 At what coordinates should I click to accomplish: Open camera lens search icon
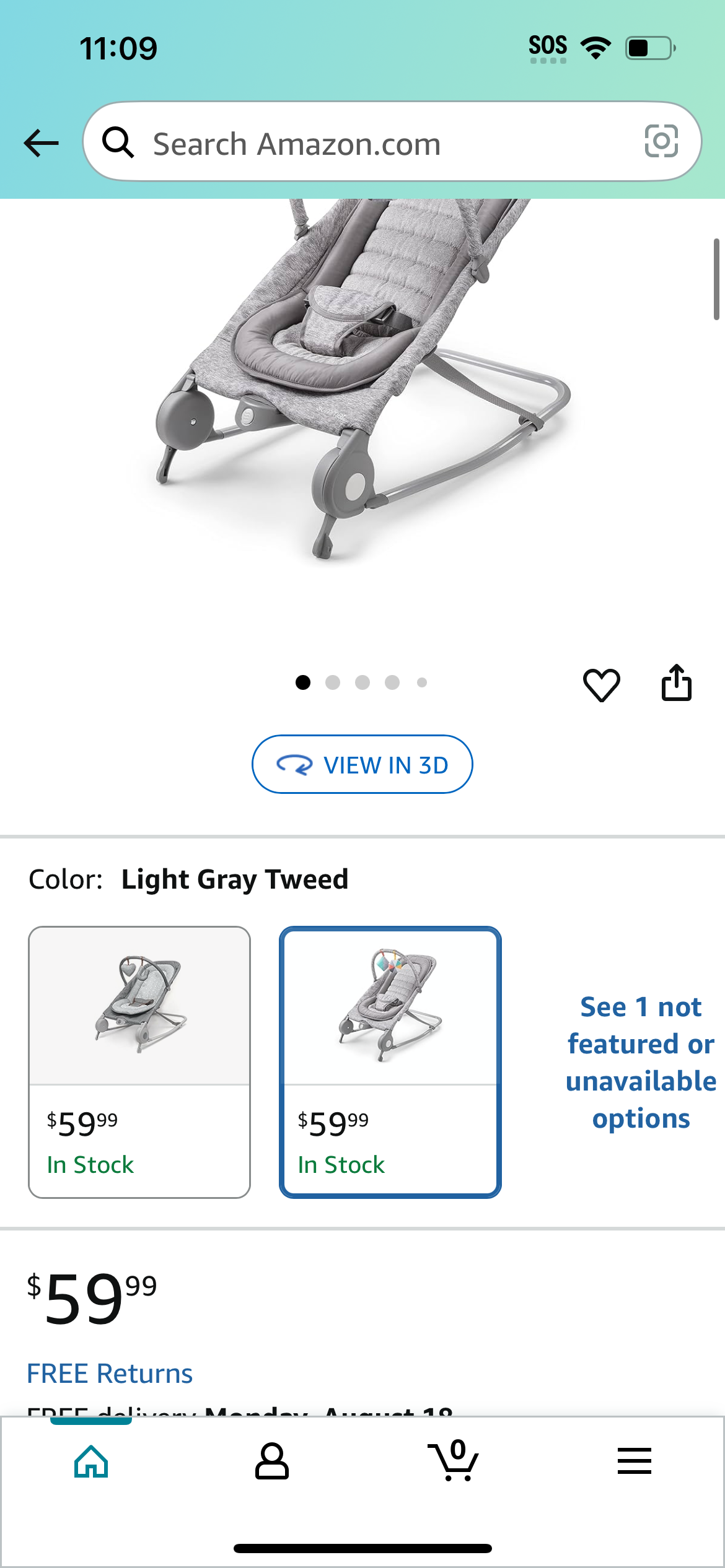tap(661, 141)
